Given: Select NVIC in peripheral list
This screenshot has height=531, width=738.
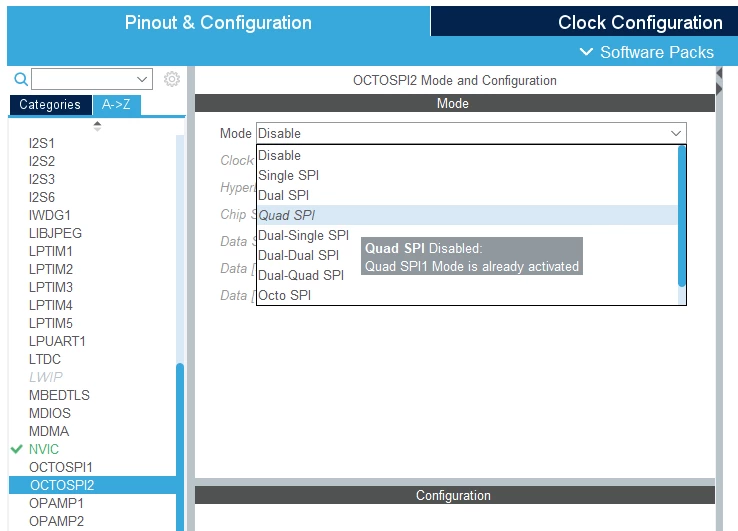Looking at the screenshot, I should pos(44,449).
